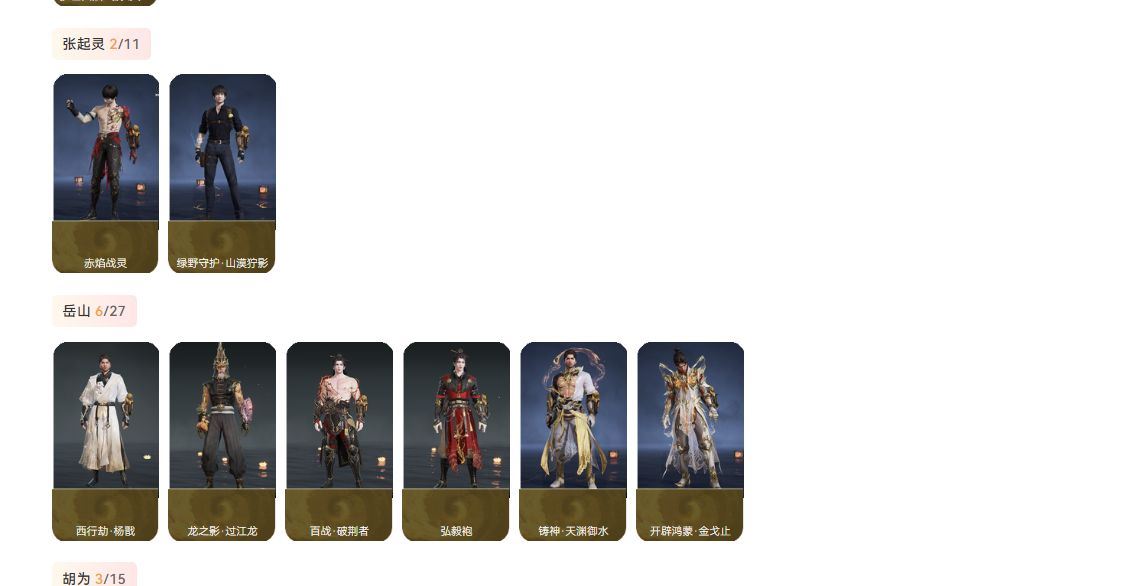Image resolution: width=1145 pixels, height=586 pixels.
Task: Choose the 百战·破荆者 name caption
Action: point(339,531)
